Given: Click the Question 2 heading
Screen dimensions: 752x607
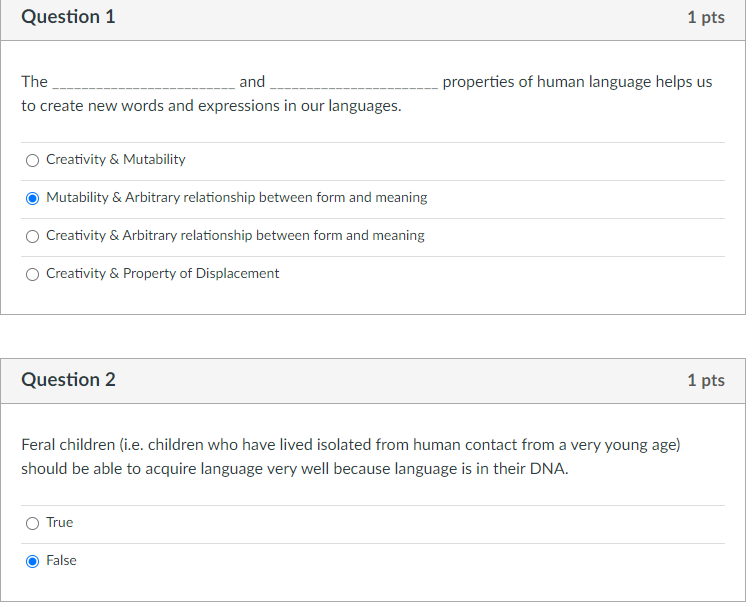Looking at the screenshot, I should 68,380.
